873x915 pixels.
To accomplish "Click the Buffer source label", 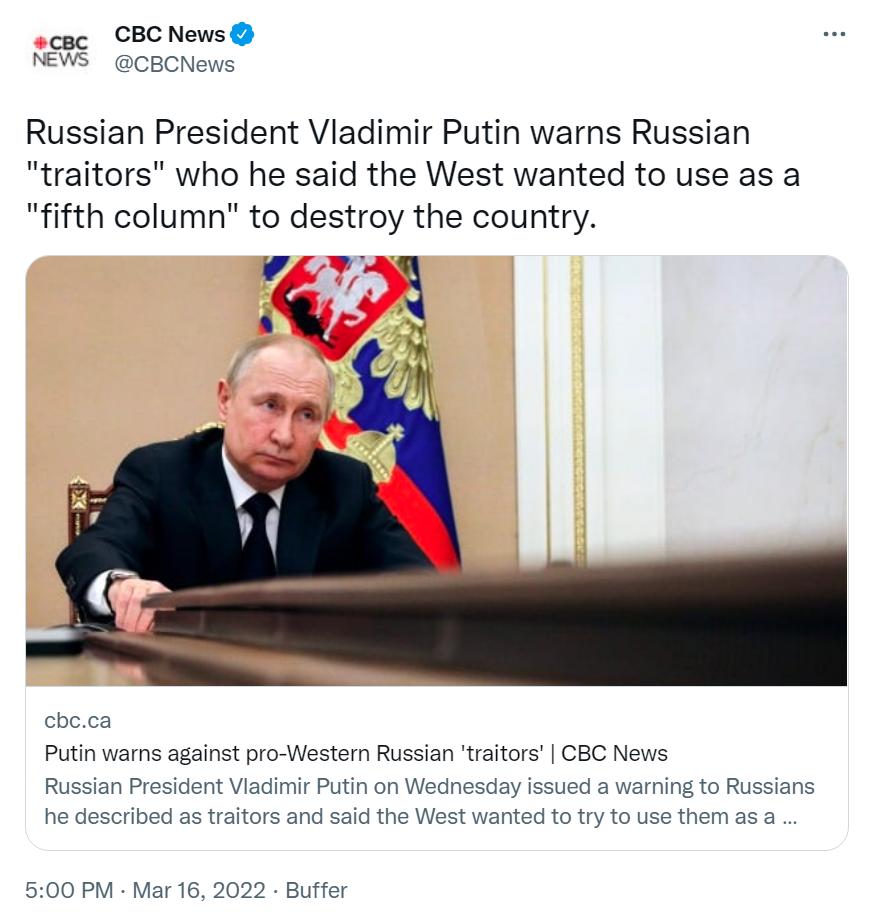I will click(316, 890).
